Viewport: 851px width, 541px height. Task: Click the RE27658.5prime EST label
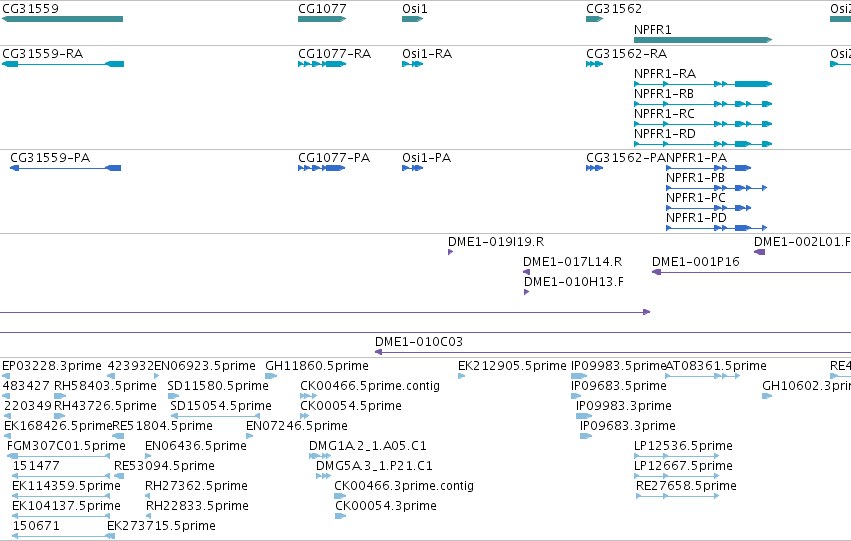click(687, 486)
